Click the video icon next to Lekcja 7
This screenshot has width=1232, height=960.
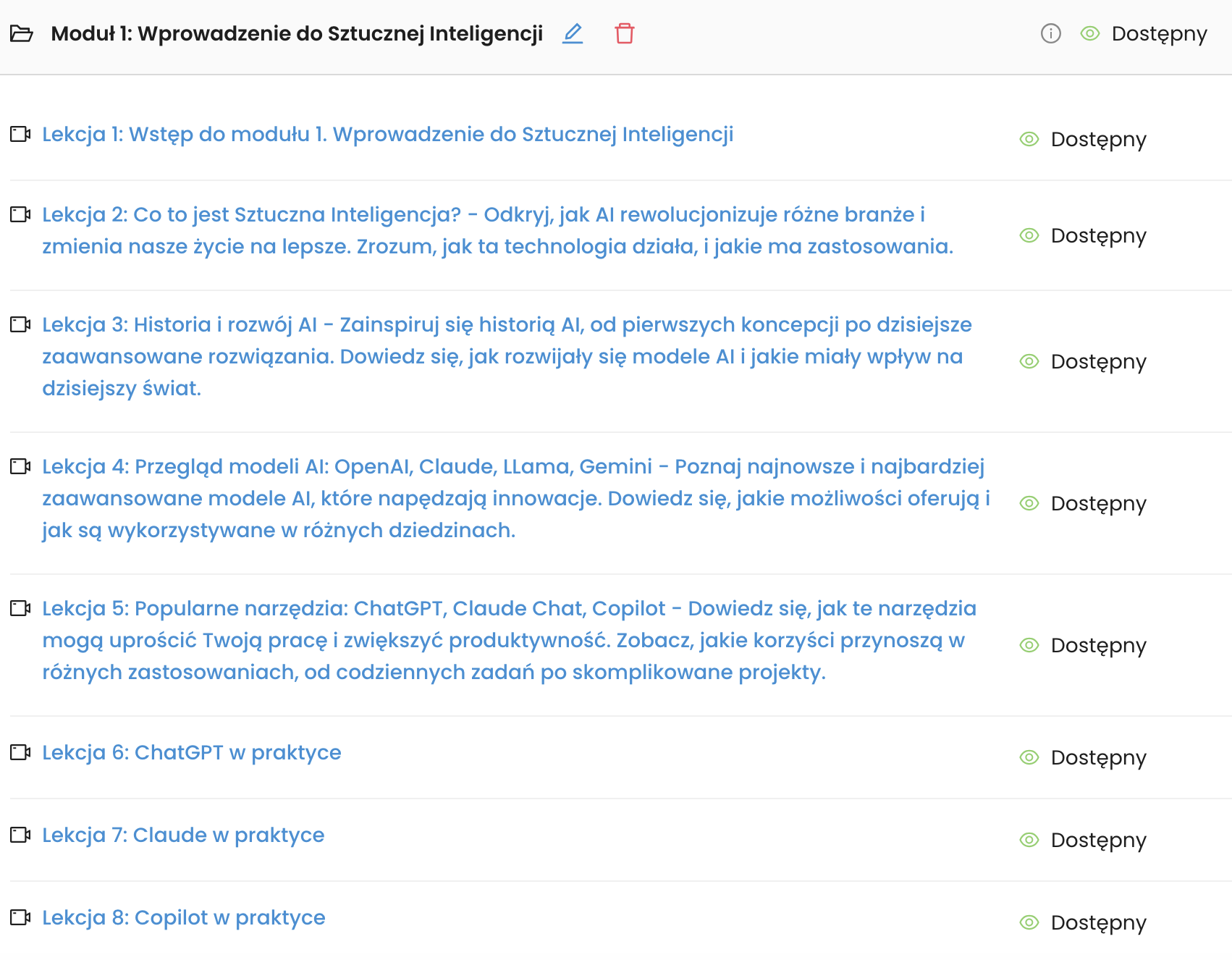coord(20,835)
